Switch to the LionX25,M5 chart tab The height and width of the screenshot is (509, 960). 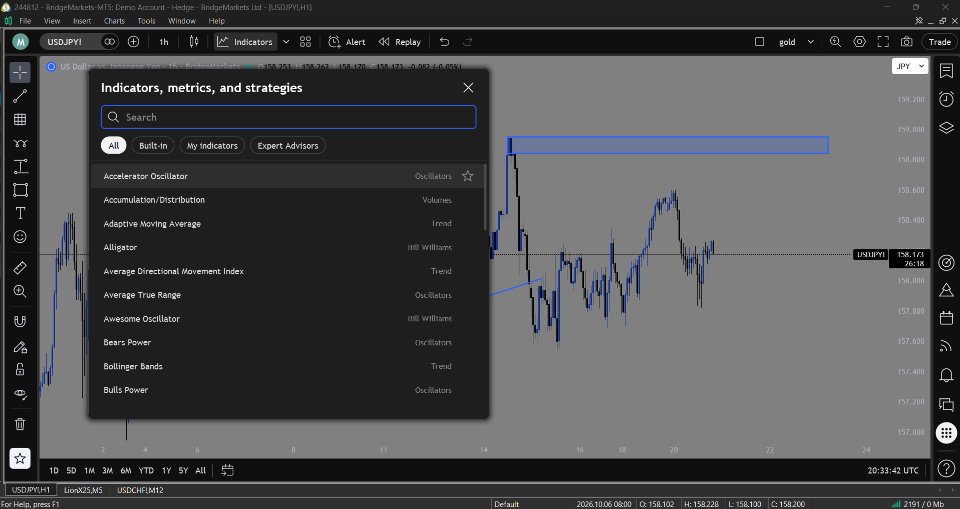point(83,490)
